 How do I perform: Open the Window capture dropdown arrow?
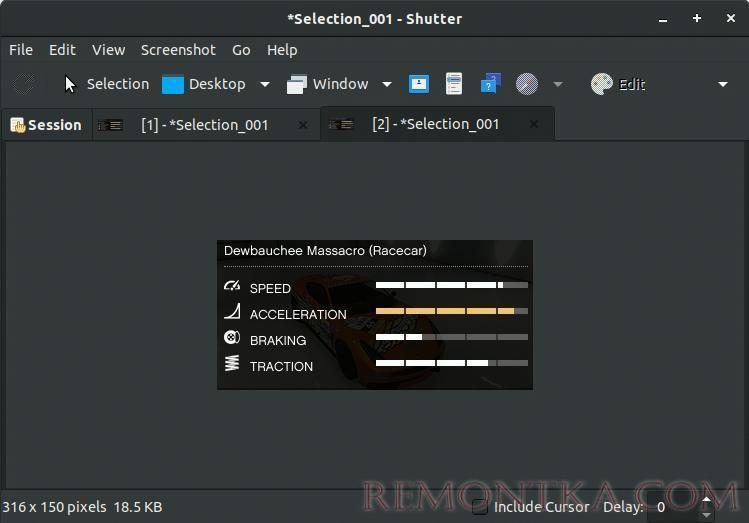[387, 85]
